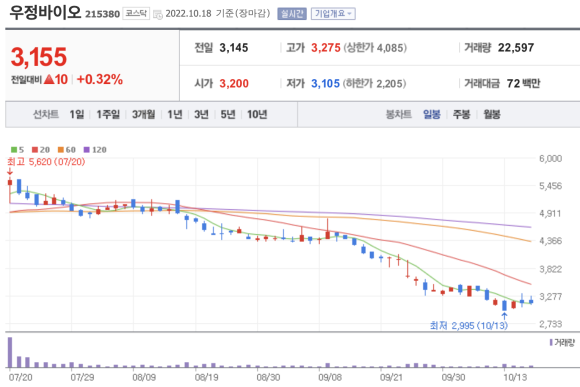Click the 저가 value 3,105

click(x=325, y=84)
